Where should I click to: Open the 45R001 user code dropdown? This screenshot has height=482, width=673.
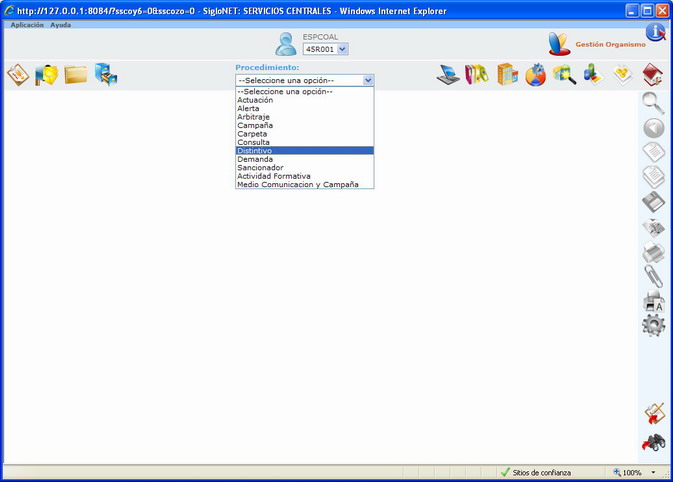(326, 49)
